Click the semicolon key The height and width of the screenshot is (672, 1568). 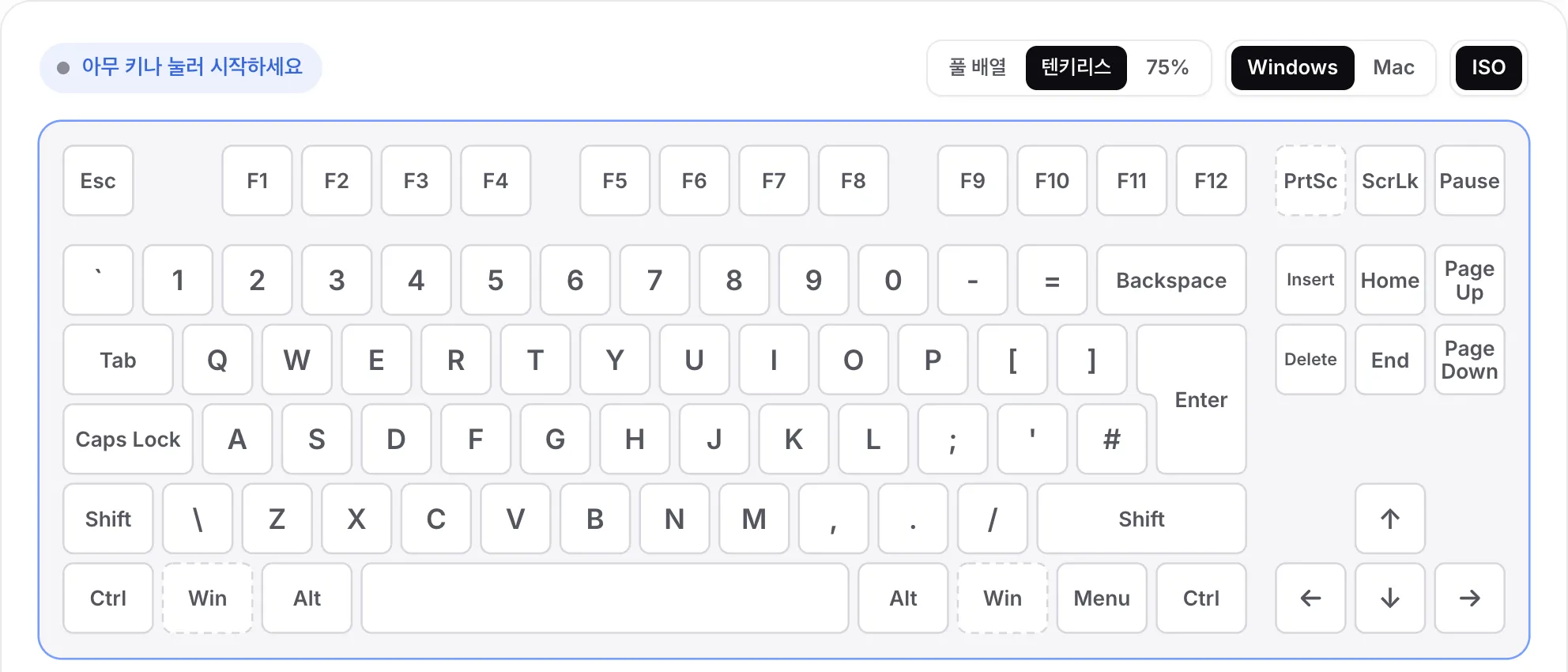[952, 439]
